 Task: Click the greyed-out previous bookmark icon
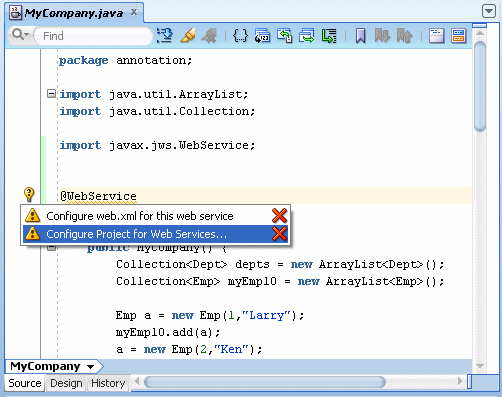coord(404,35)
